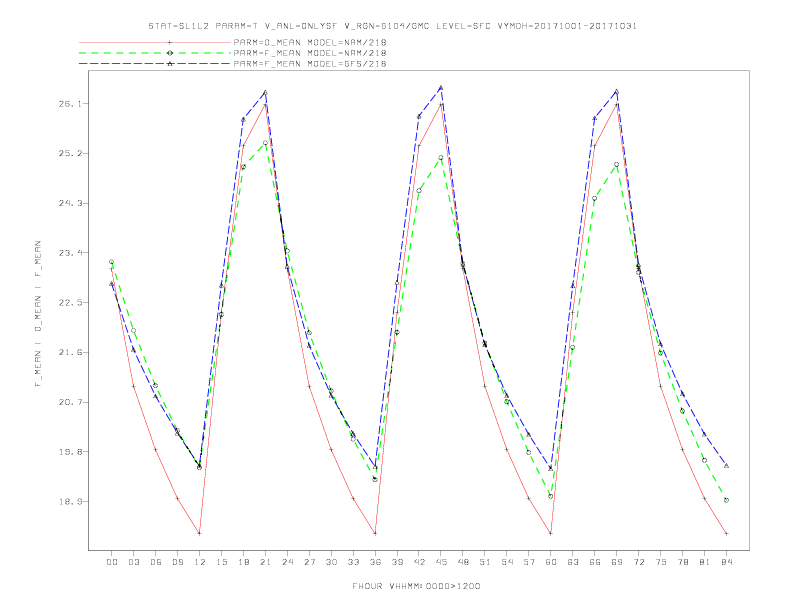
Task: Click x-axis tick label 45
Action: [x=441, y=562]
